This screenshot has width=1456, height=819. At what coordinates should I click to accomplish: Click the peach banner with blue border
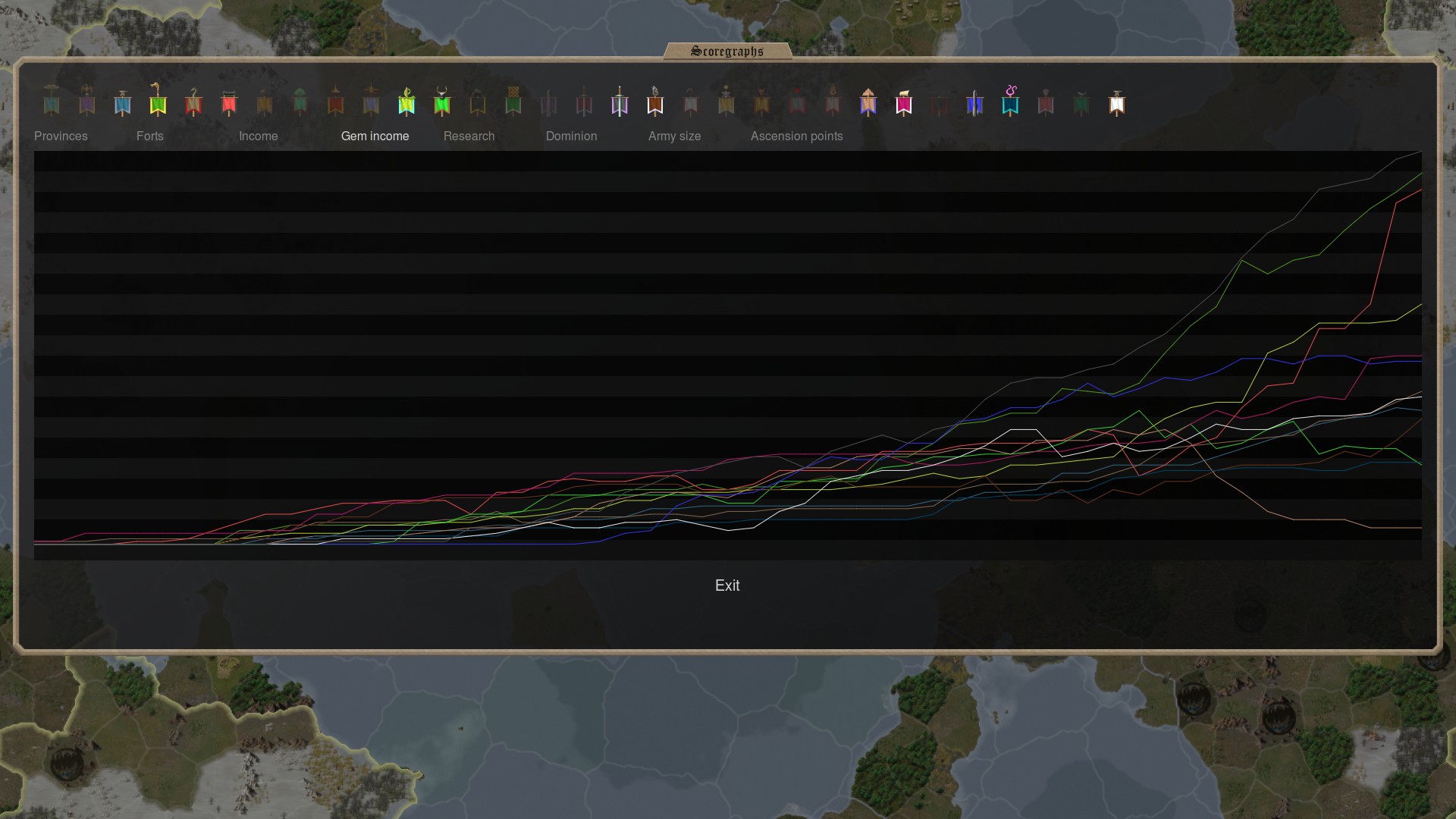(868, 102)
